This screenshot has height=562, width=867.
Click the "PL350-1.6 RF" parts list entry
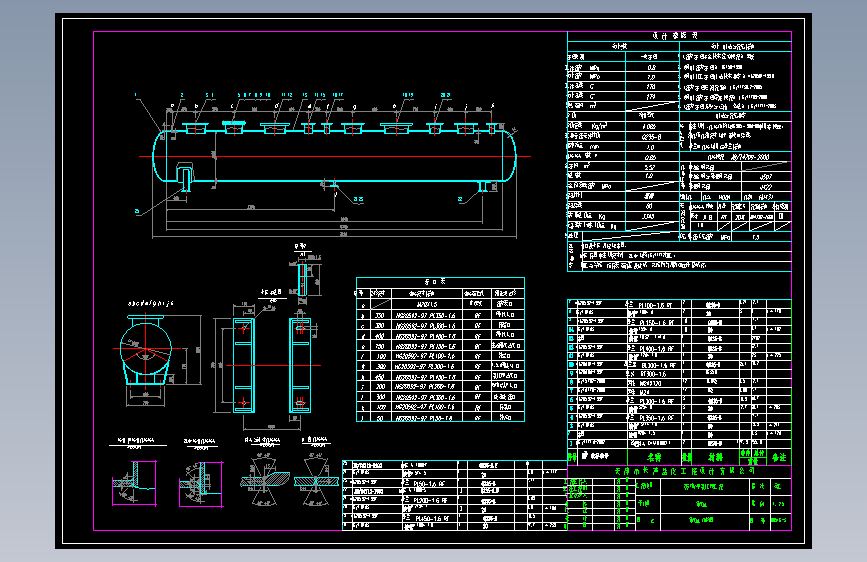point(657,418)
